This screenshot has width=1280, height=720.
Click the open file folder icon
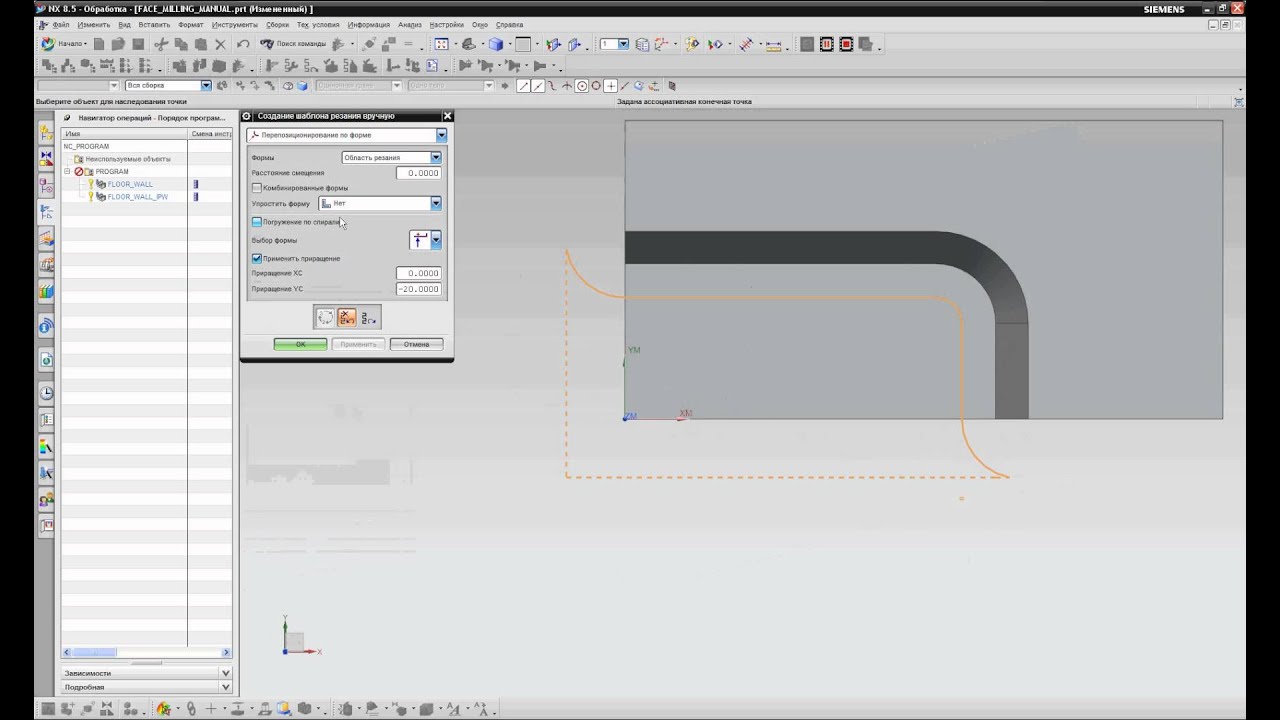click(x=118, y=44)
